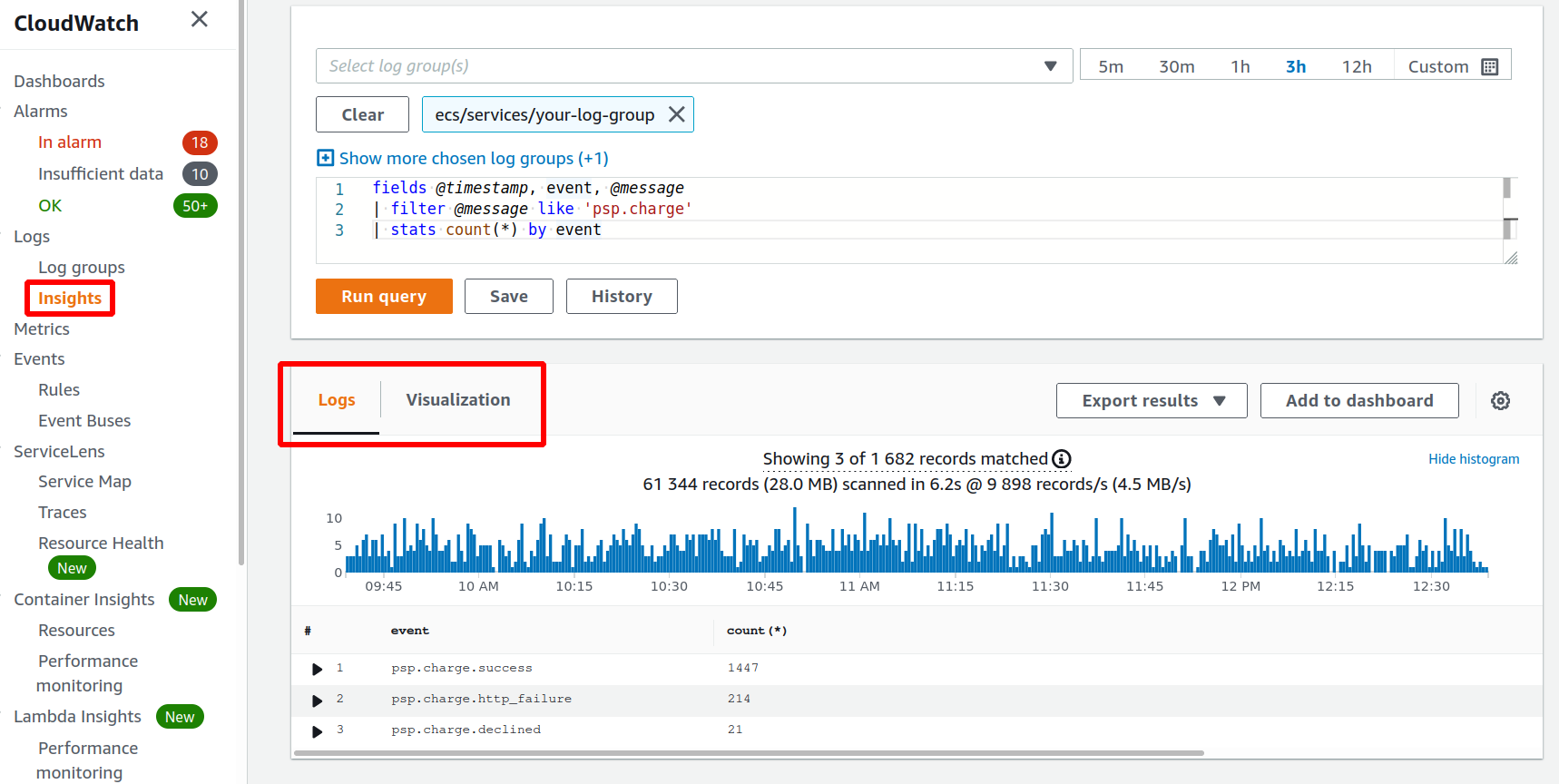Expand result row psp.charge.declined

click(x=317, y=731)
